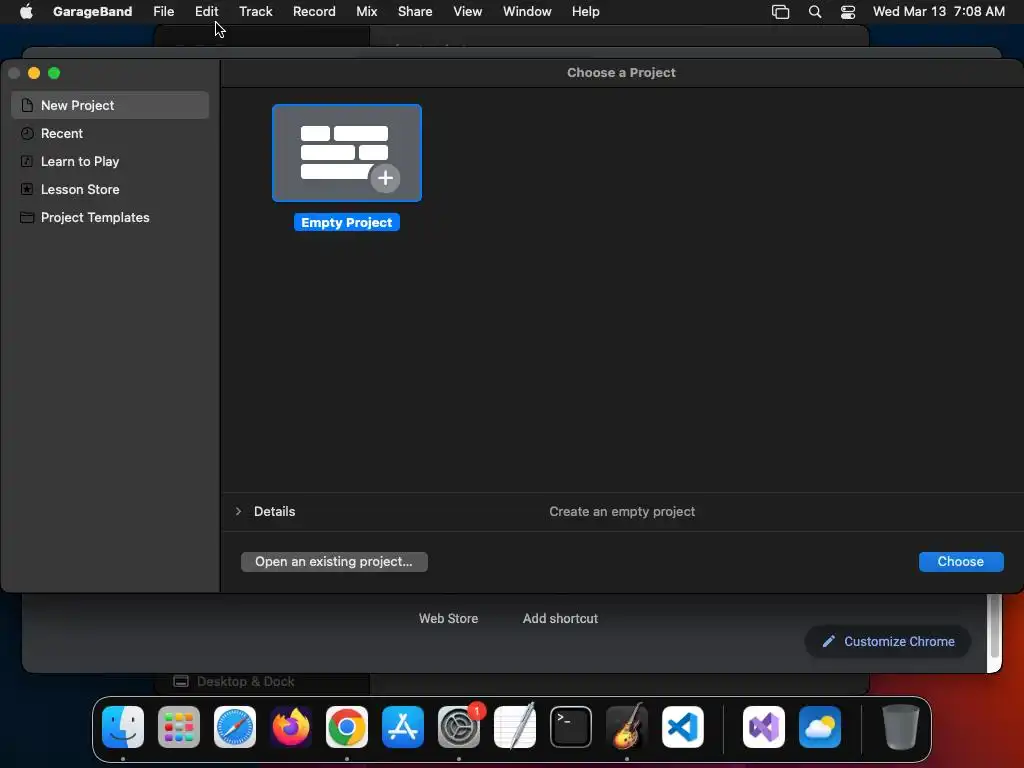Open Terminal from the Dock
The image size is (1024, 768).
coord(571,727)
